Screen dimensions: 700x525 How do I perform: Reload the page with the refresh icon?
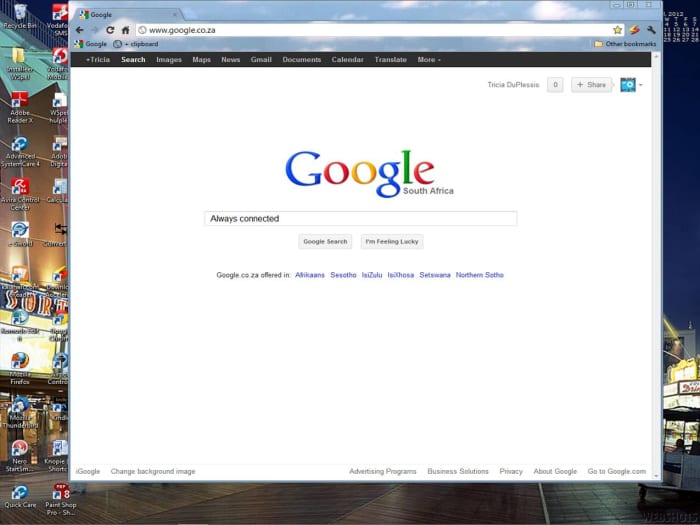110,30
